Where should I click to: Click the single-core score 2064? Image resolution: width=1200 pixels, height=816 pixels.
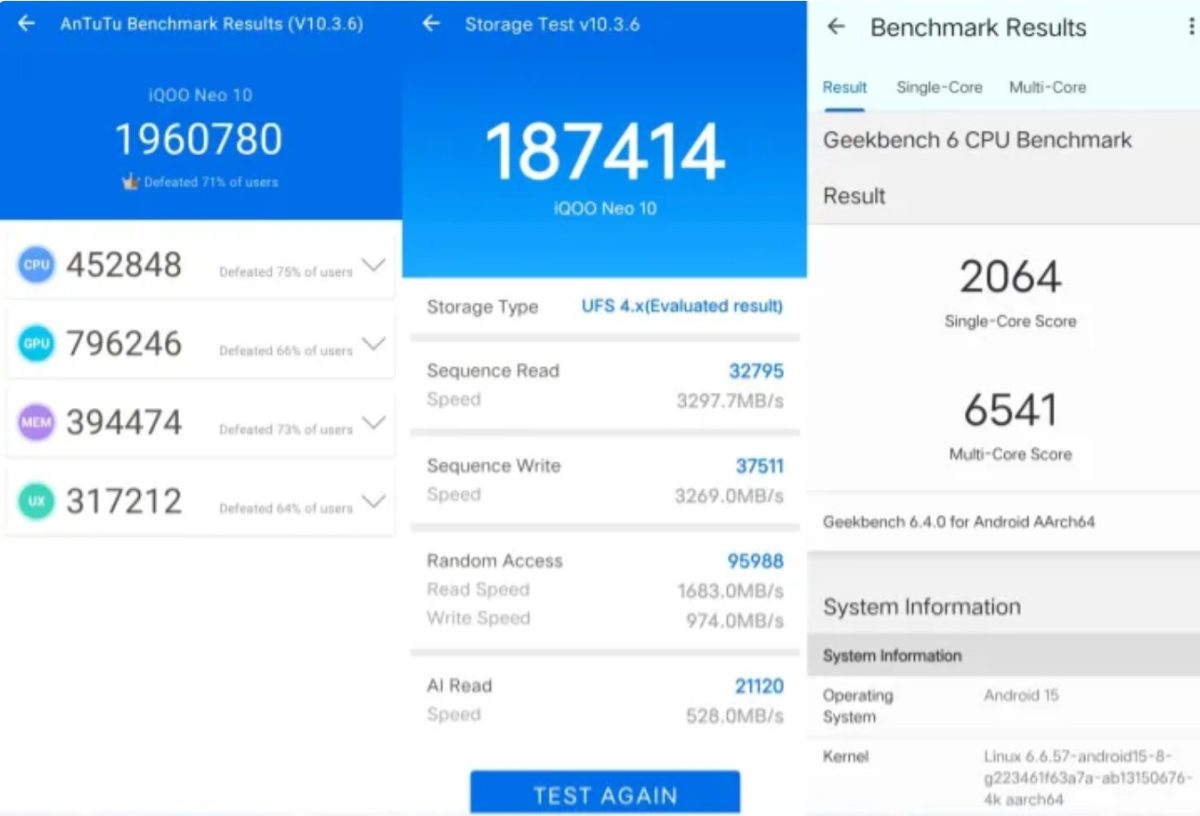1010,277
